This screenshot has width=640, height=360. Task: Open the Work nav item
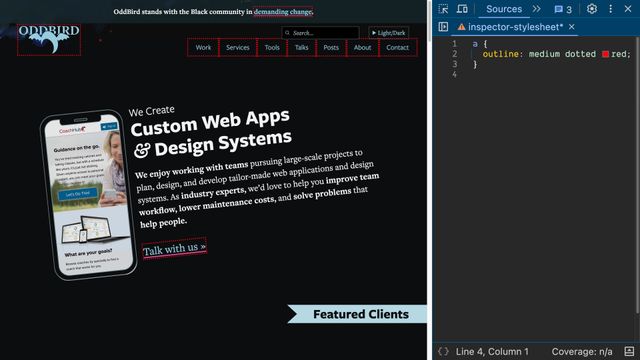coord(203,47)
